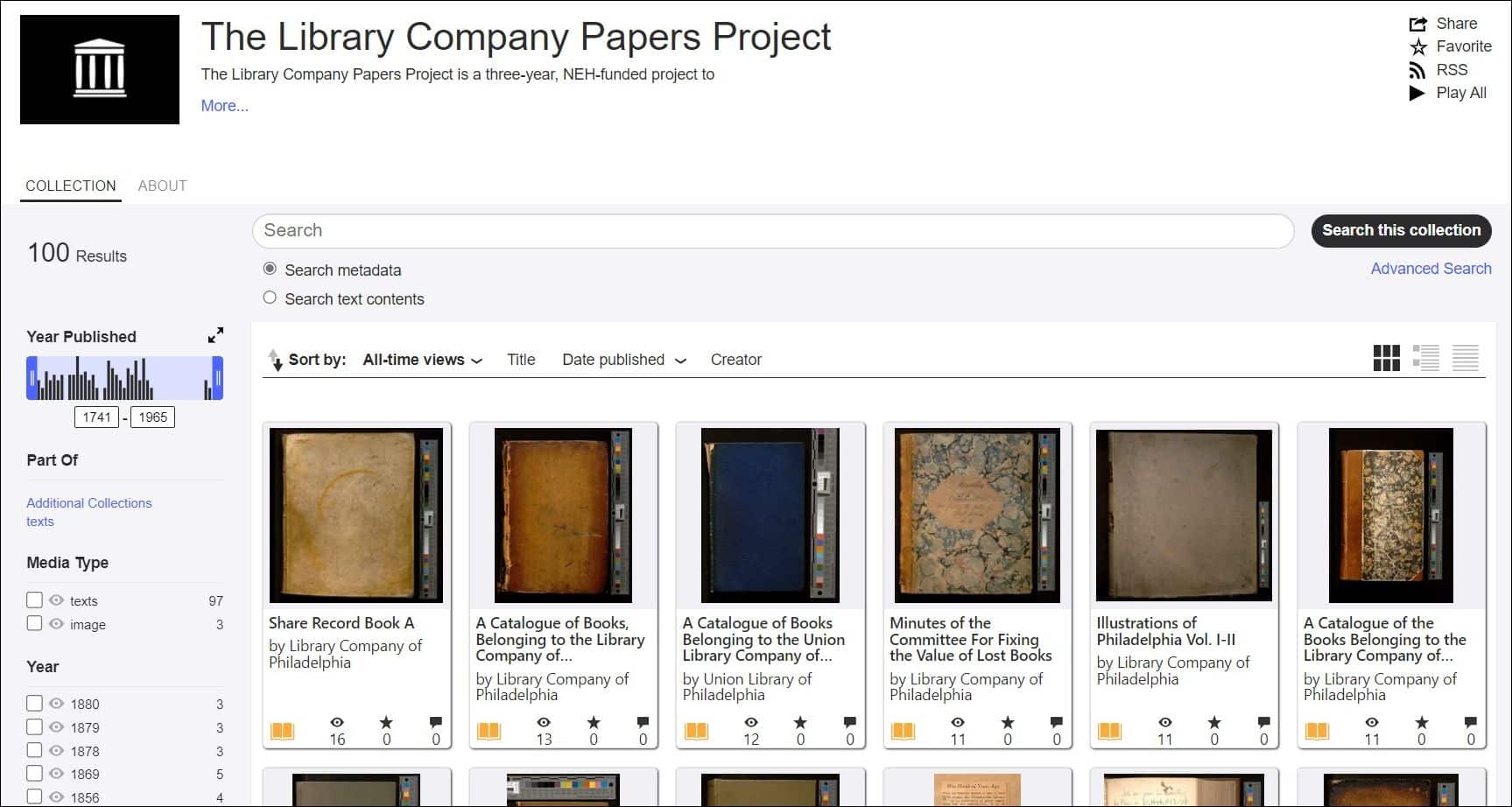Select the COLLECTION tab

tap(70, 186)
